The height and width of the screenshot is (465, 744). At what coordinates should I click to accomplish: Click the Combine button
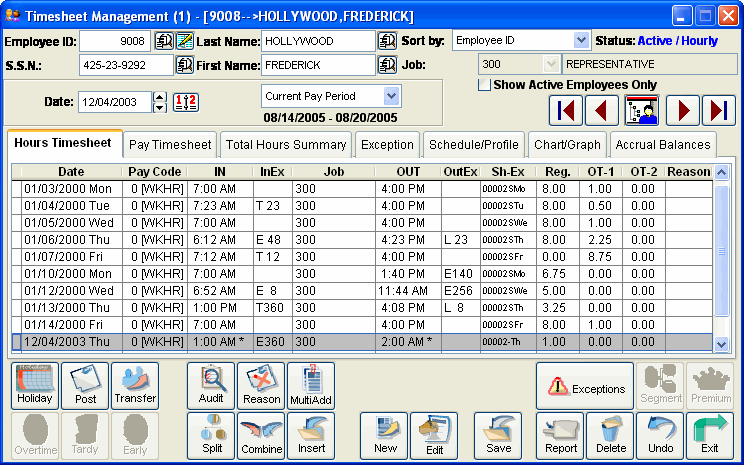[x=261, y=436]
